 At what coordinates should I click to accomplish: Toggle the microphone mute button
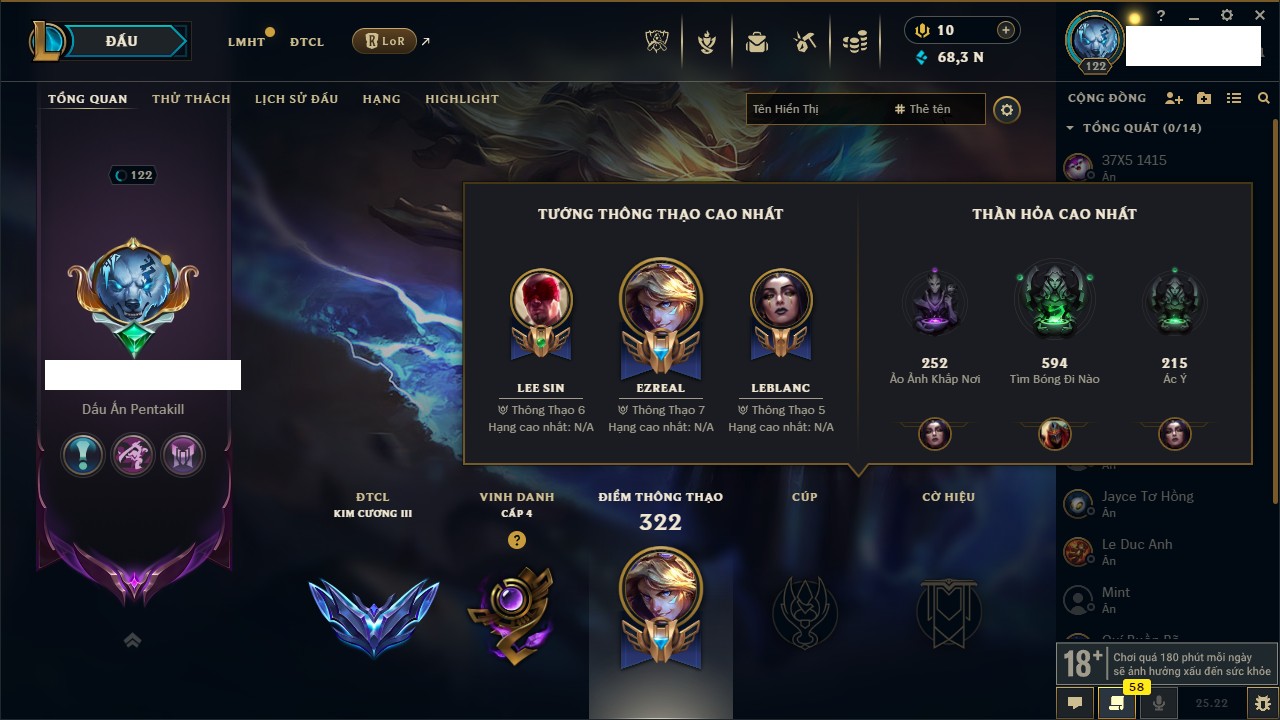(x=1159, y=703)
